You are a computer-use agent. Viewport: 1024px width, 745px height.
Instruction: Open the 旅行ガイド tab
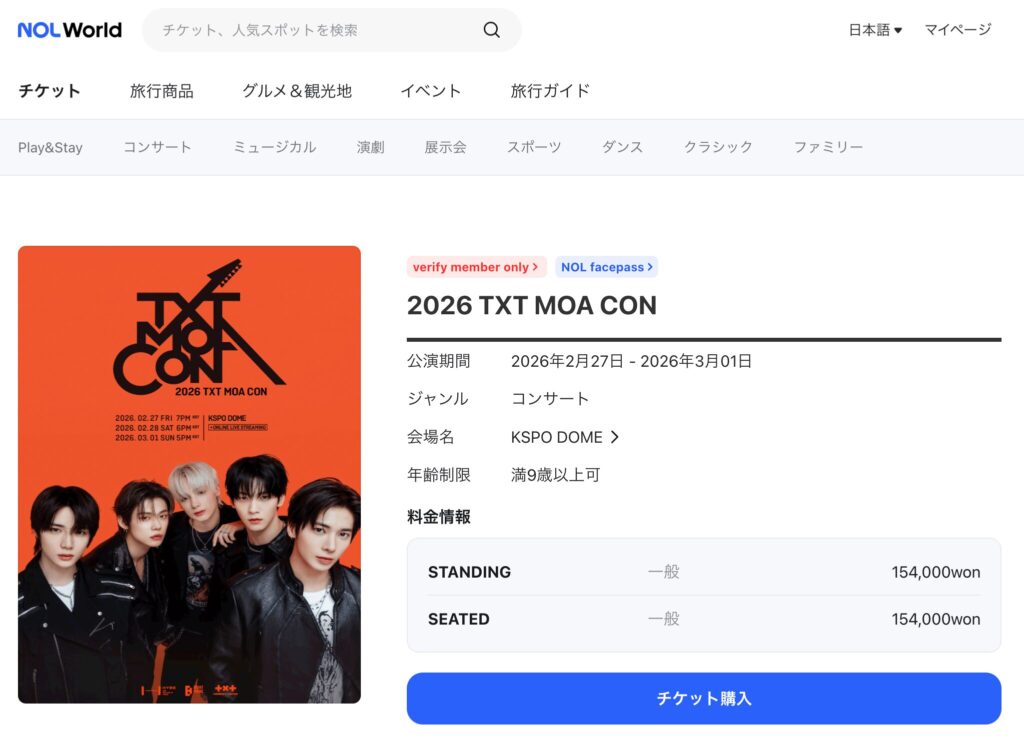[550, 91]
